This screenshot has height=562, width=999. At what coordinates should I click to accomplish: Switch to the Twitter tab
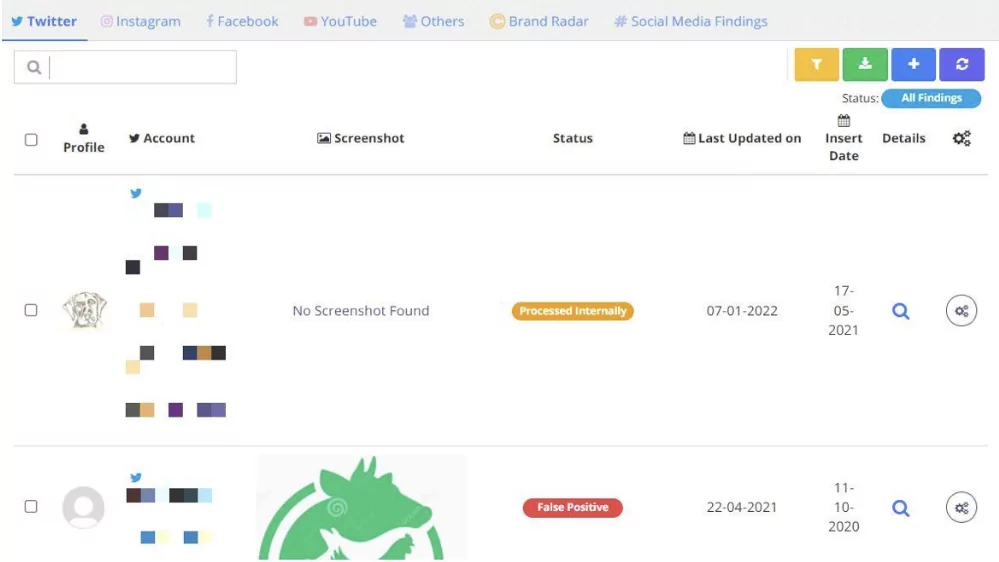coord(44,21)
